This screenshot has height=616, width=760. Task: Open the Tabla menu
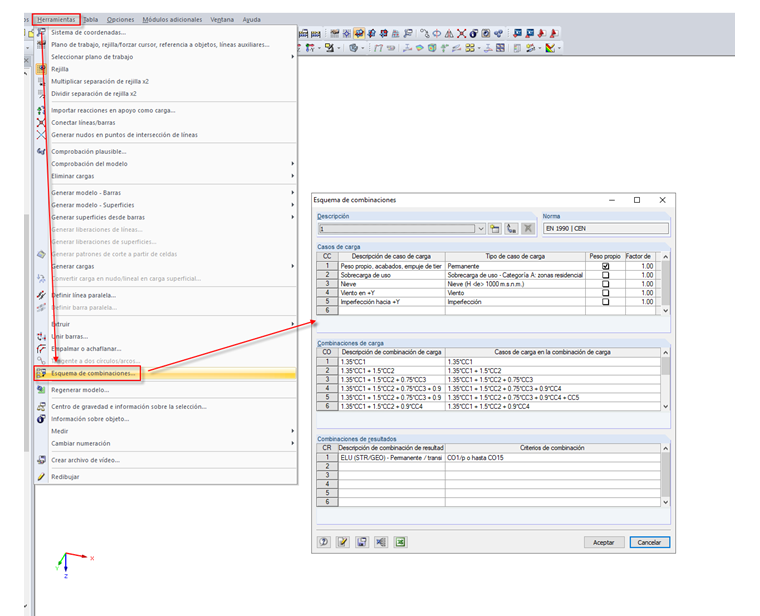91,19
